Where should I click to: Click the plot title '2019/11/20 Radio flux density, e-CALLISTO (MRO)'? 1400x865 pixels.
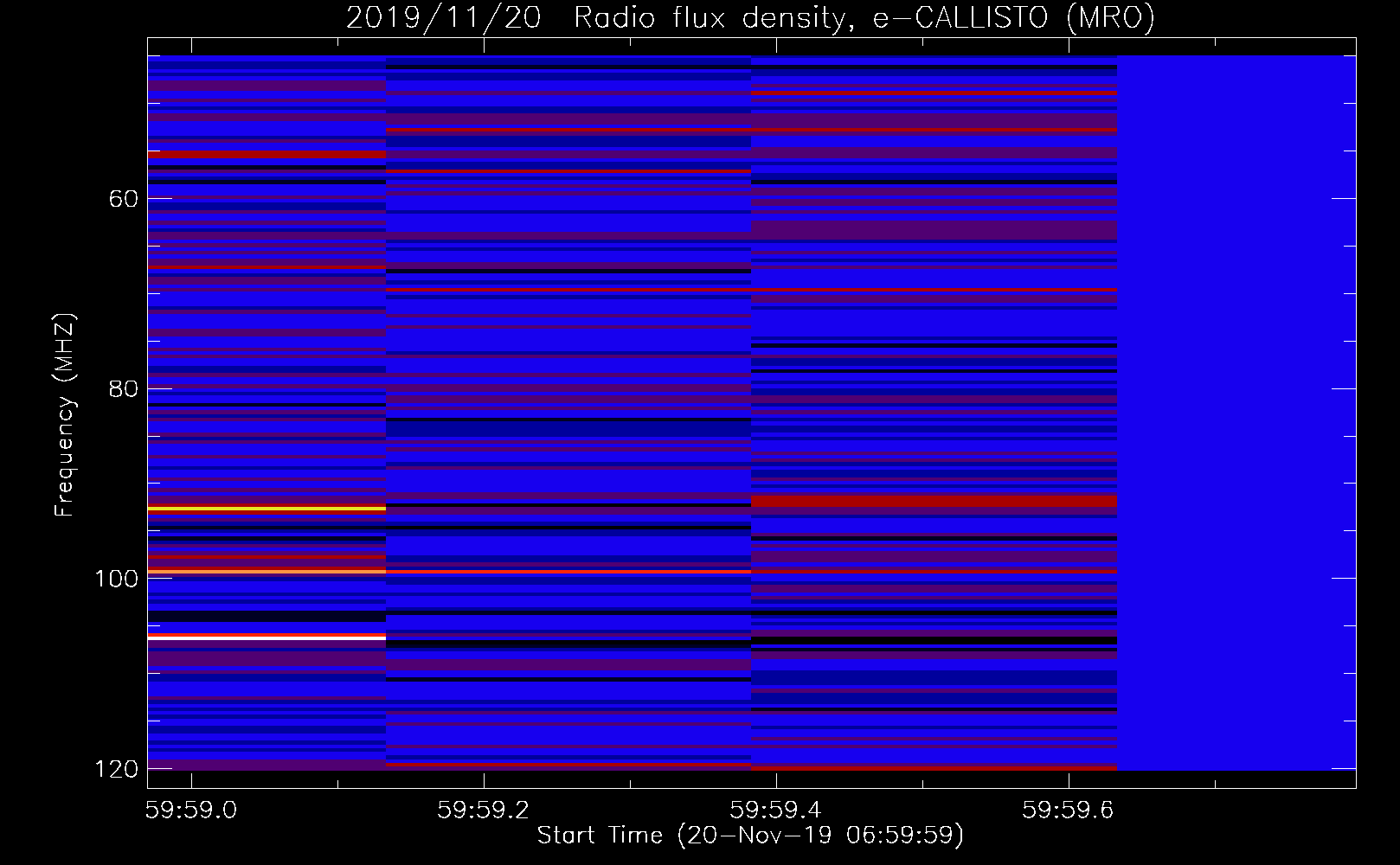point(750,17)
